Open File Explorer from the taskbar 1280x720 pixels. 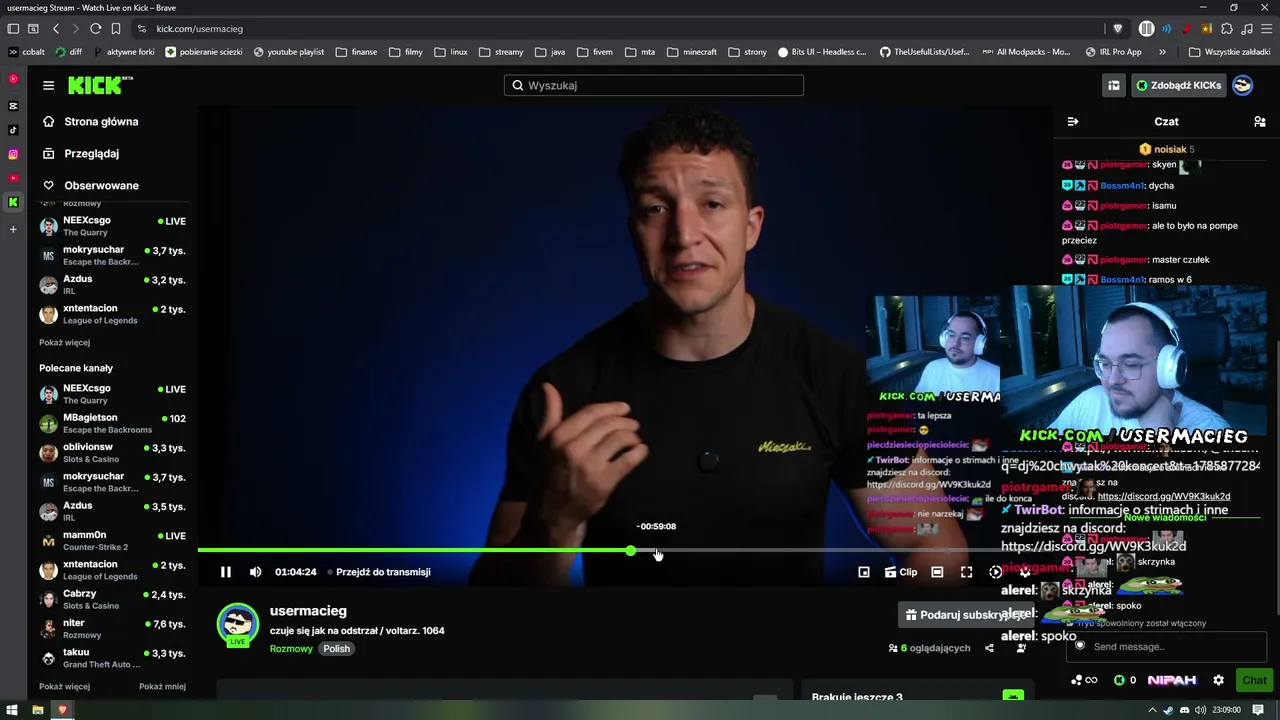click(38, 710)
